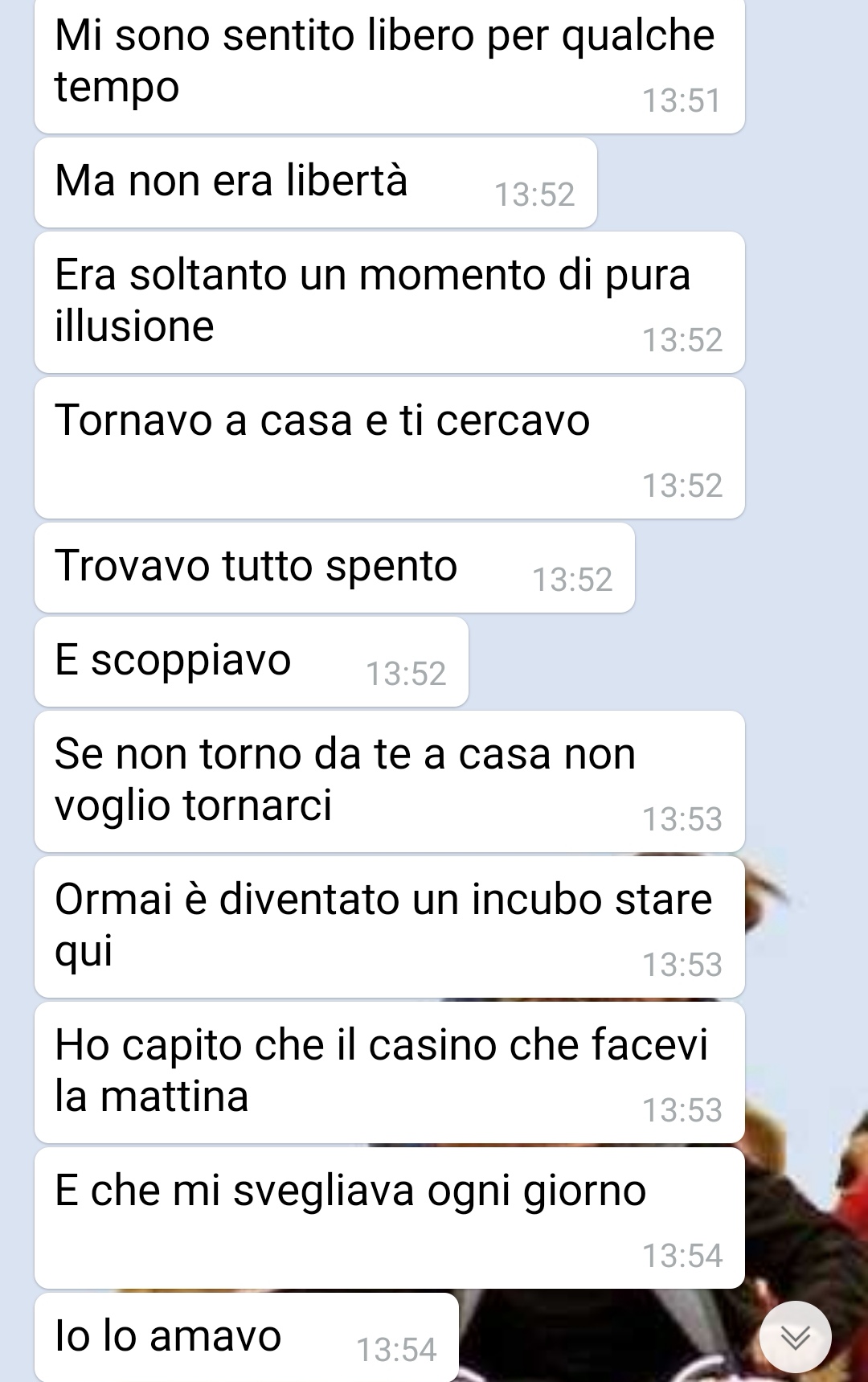Click the 13:53 timestamp under "voglio tornarci"
The image size is (868, 1382).
[682, 819]
